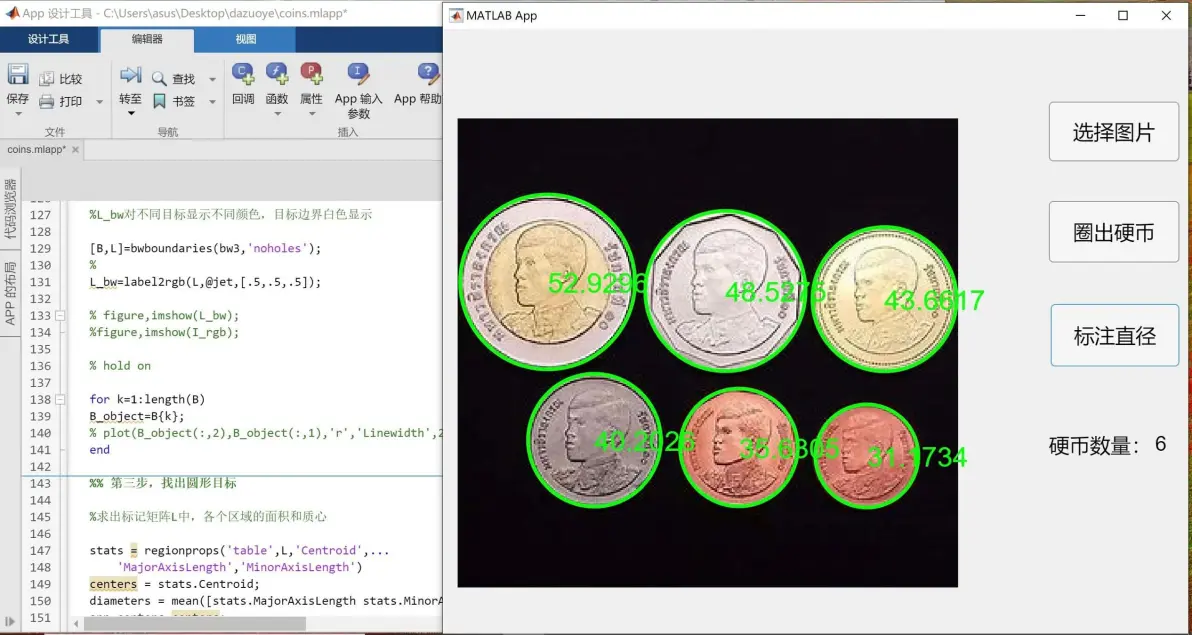
Task: Open the 代码浏览器 side panel tab
Action: 10,209
